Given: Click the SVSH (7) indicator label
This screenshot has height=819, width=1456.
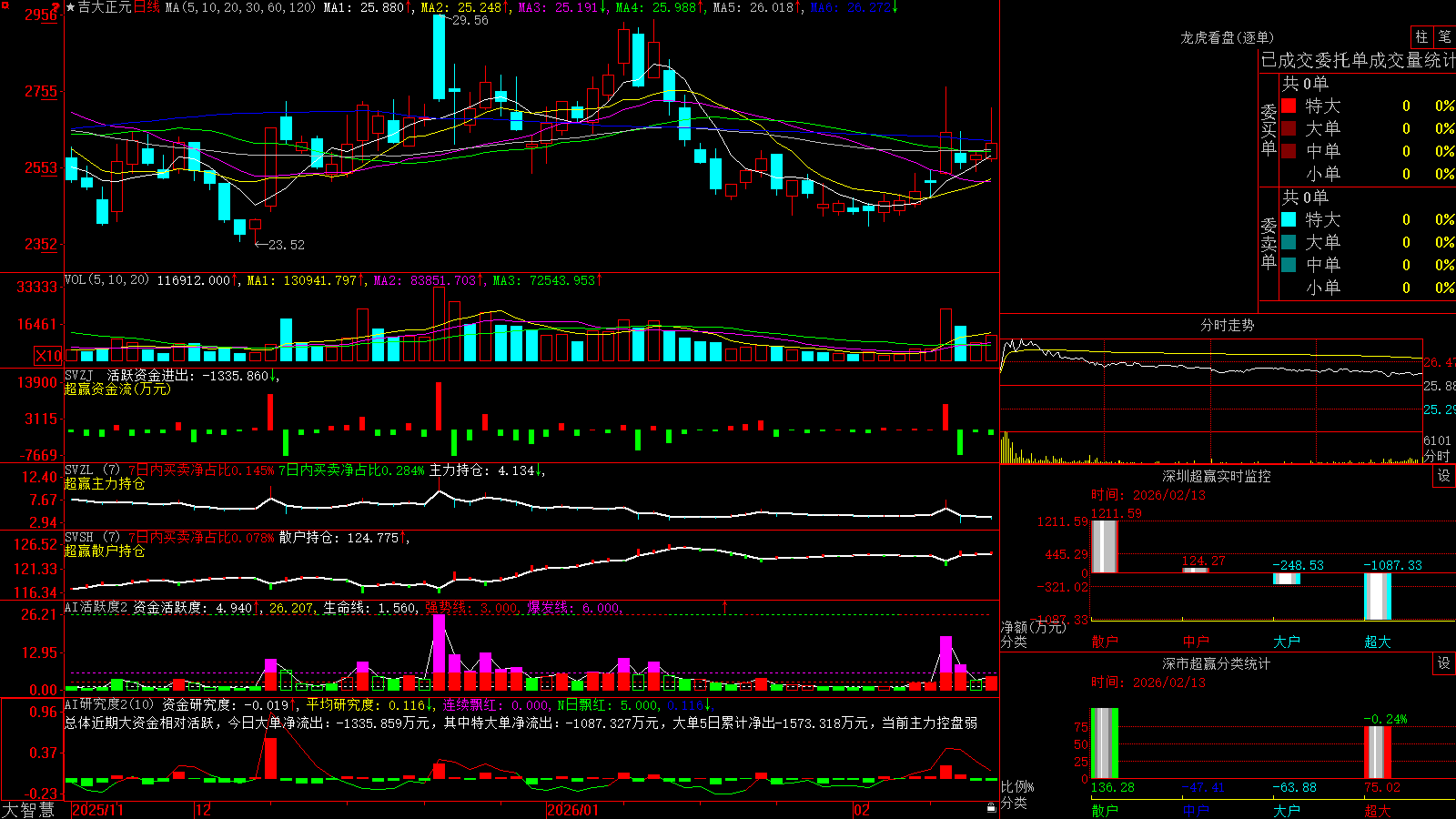Looking at the screenshot, I should [x=92, y=538].
